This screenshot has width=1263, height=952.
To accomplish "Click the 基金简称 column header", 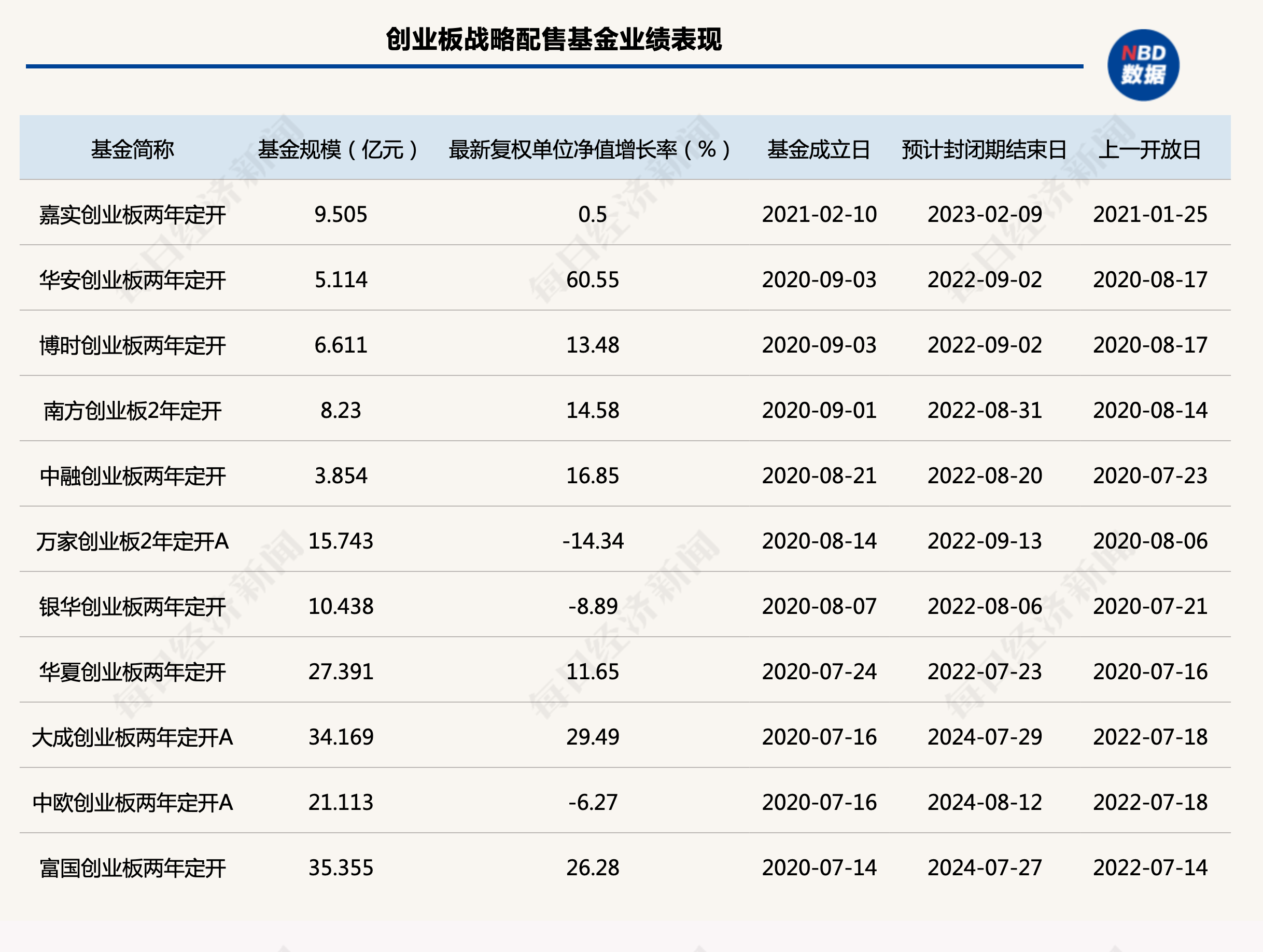I will pos(132,150).
